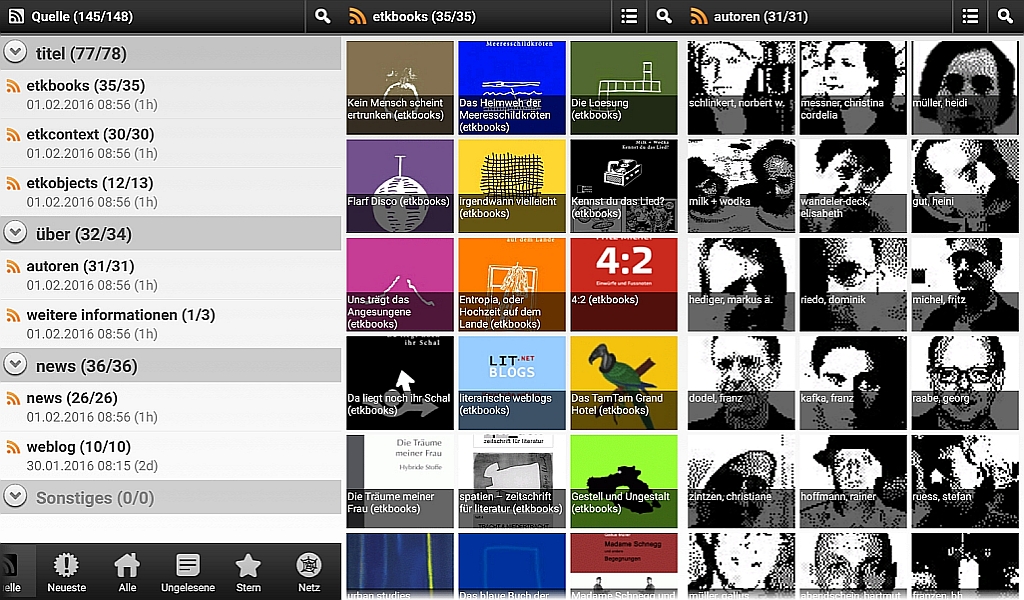The height and width of the screenshot is (600, 1024).
Task: Filter unread items with Ungelesene icon
Action: (188, 570)
